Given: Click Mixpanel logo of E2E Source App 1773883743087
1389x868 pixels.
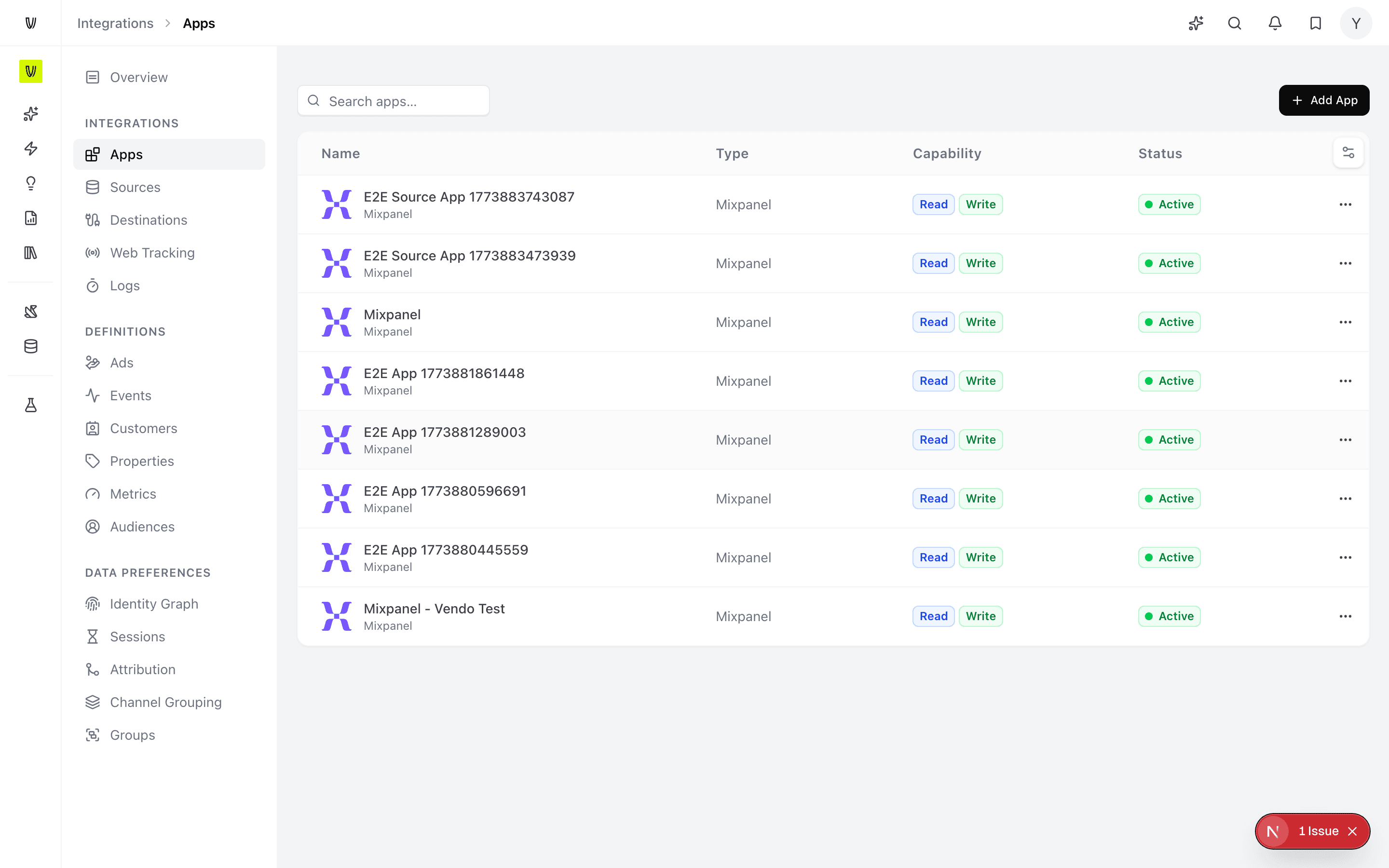Looking at the screenshot, I should pos(336,204).
